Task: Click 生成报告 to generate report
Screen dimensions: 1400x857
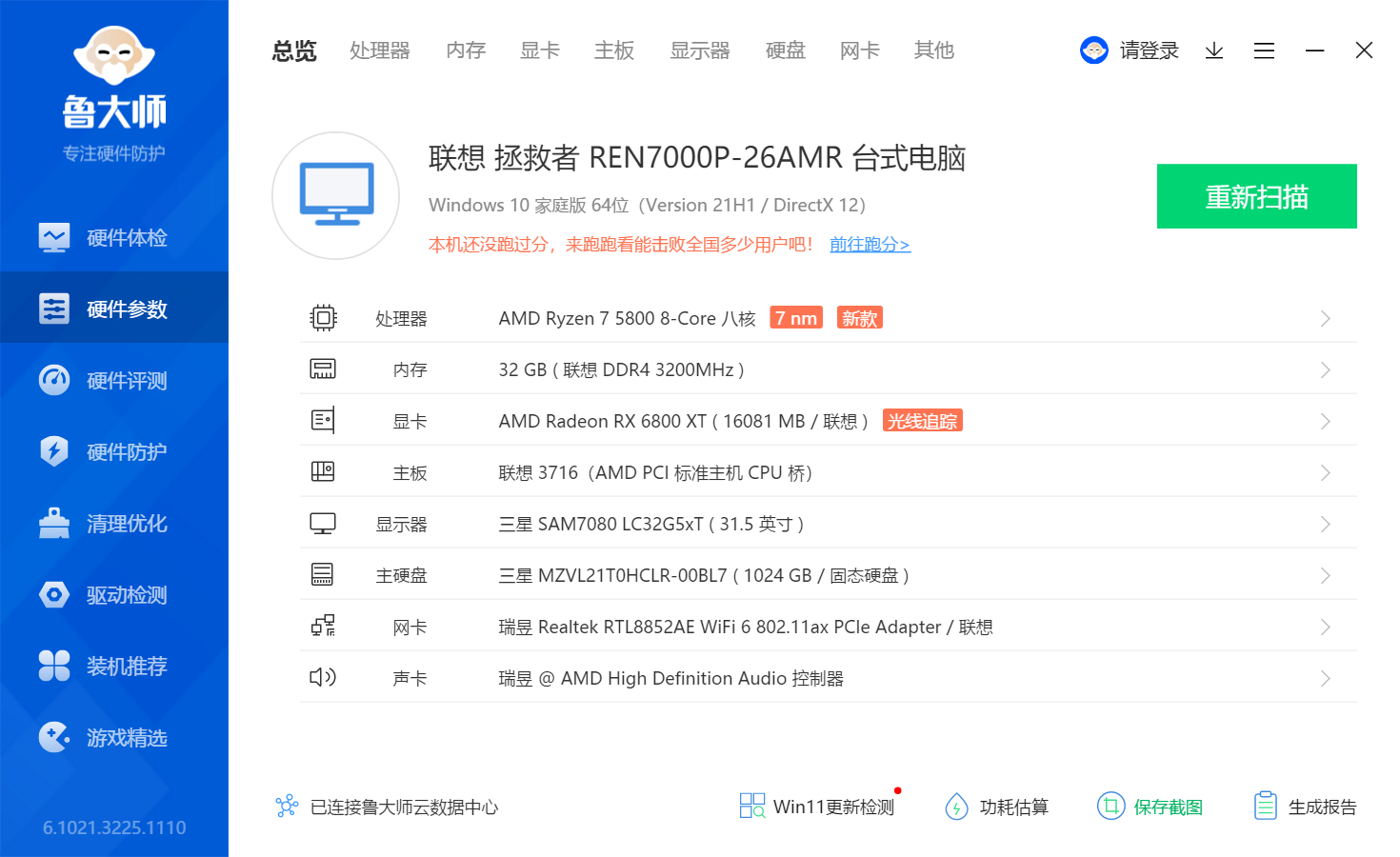Action: click(1305, 807)
